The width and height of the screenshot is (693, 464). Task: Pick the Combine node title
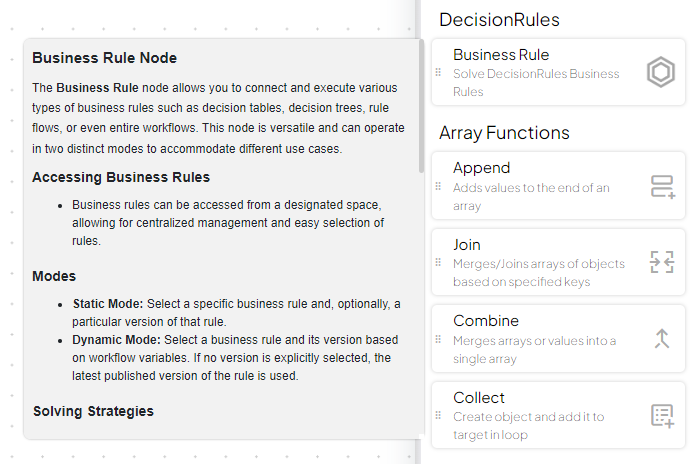[x=486, y=321]
